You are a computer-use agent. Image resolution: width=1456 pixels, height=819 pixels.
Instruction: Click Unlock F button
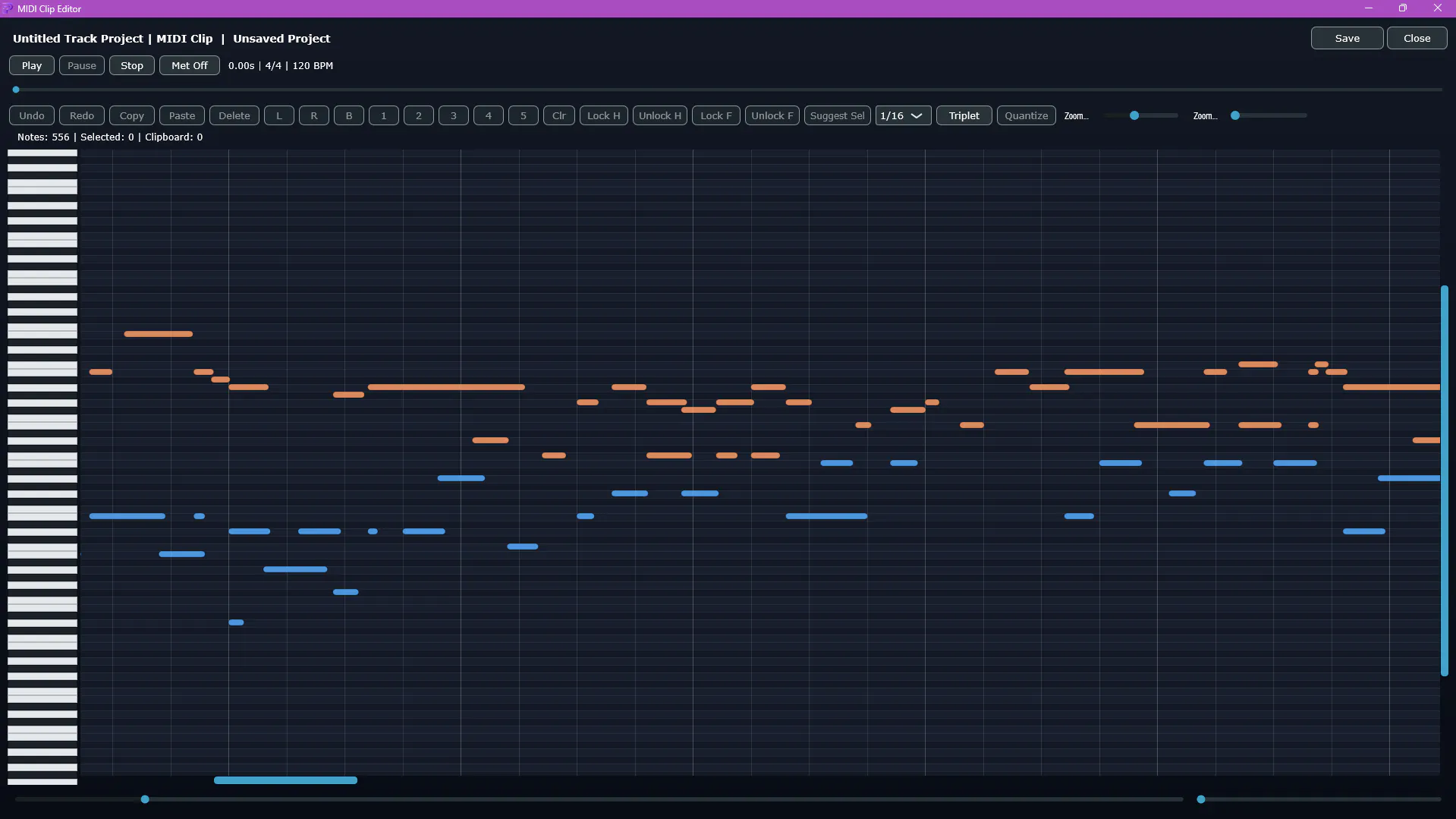click(772, 115)
